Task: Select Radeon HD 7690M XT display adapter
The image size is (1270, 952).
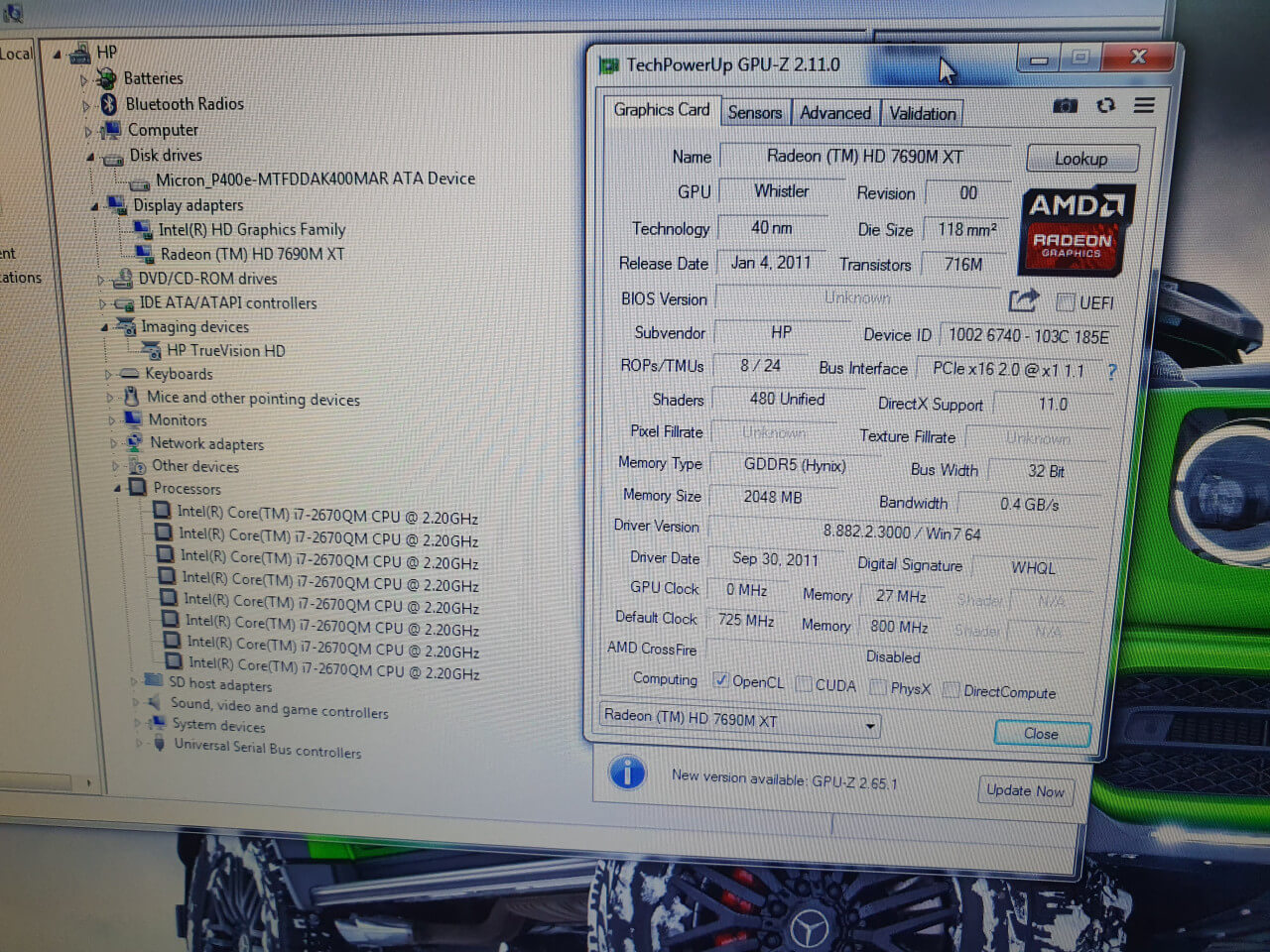Action: [252, 254]
